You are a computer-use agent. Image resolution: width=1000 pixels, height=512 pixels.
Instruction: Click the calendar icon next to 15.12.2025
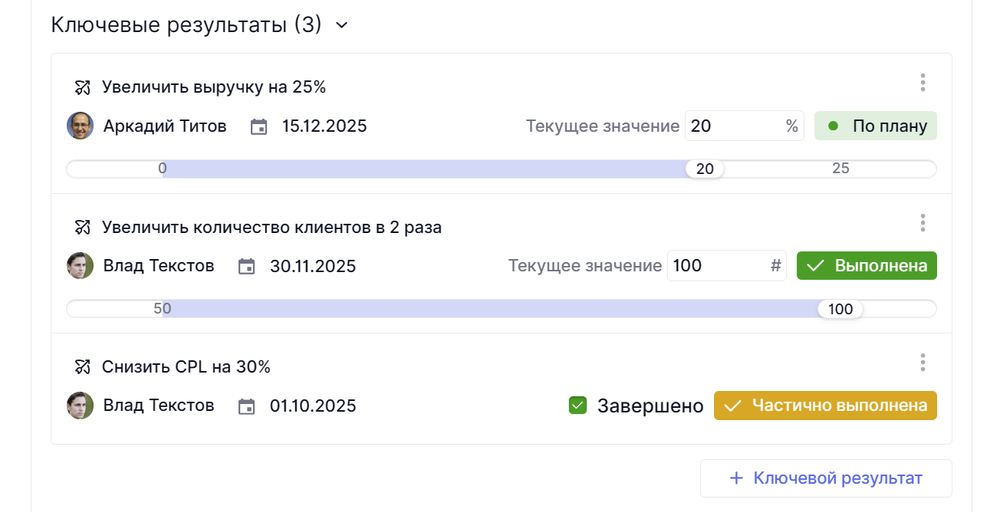(259, 127)
